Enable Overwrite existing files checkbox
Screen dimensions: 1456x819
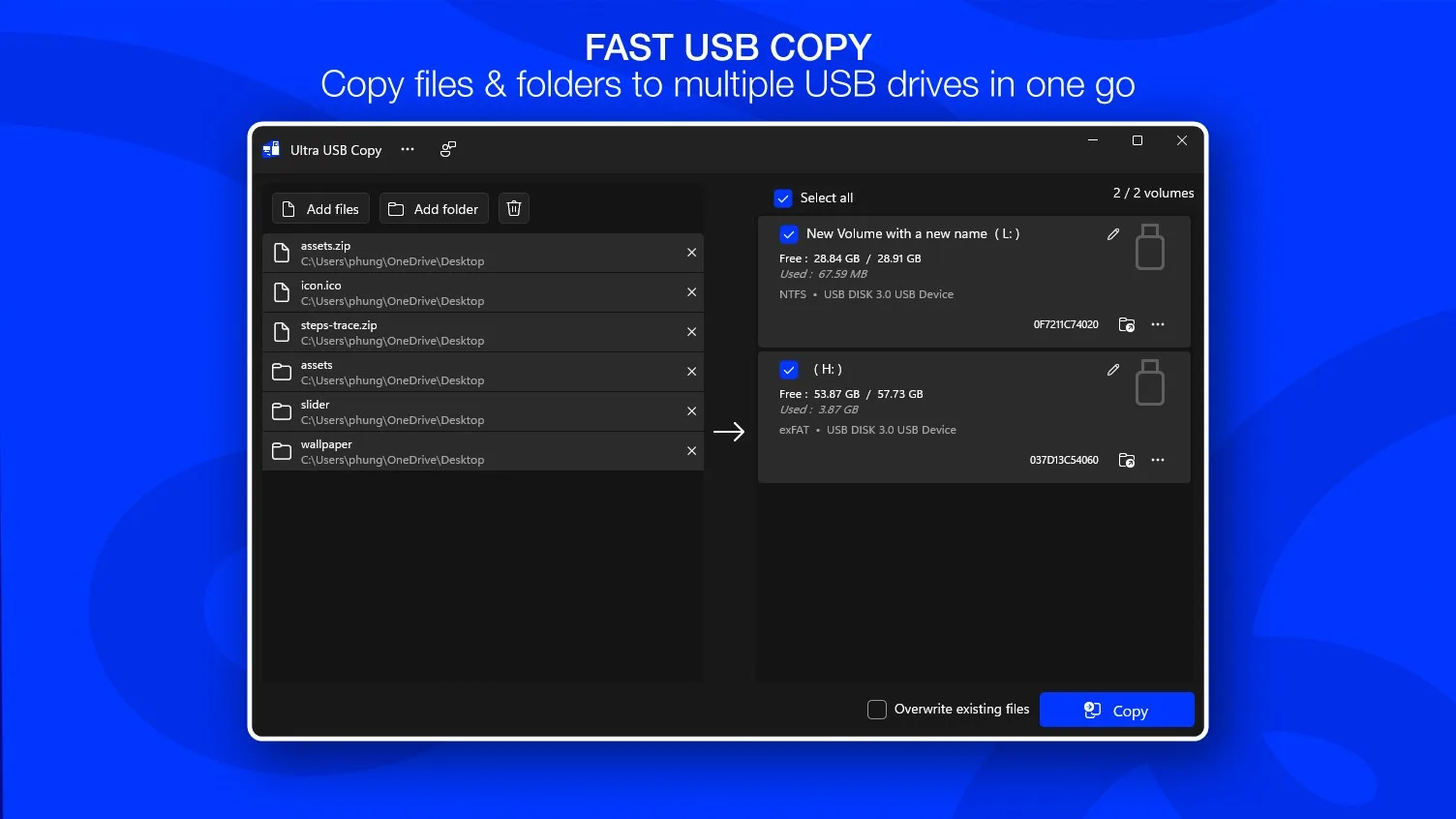pos(877,710)
